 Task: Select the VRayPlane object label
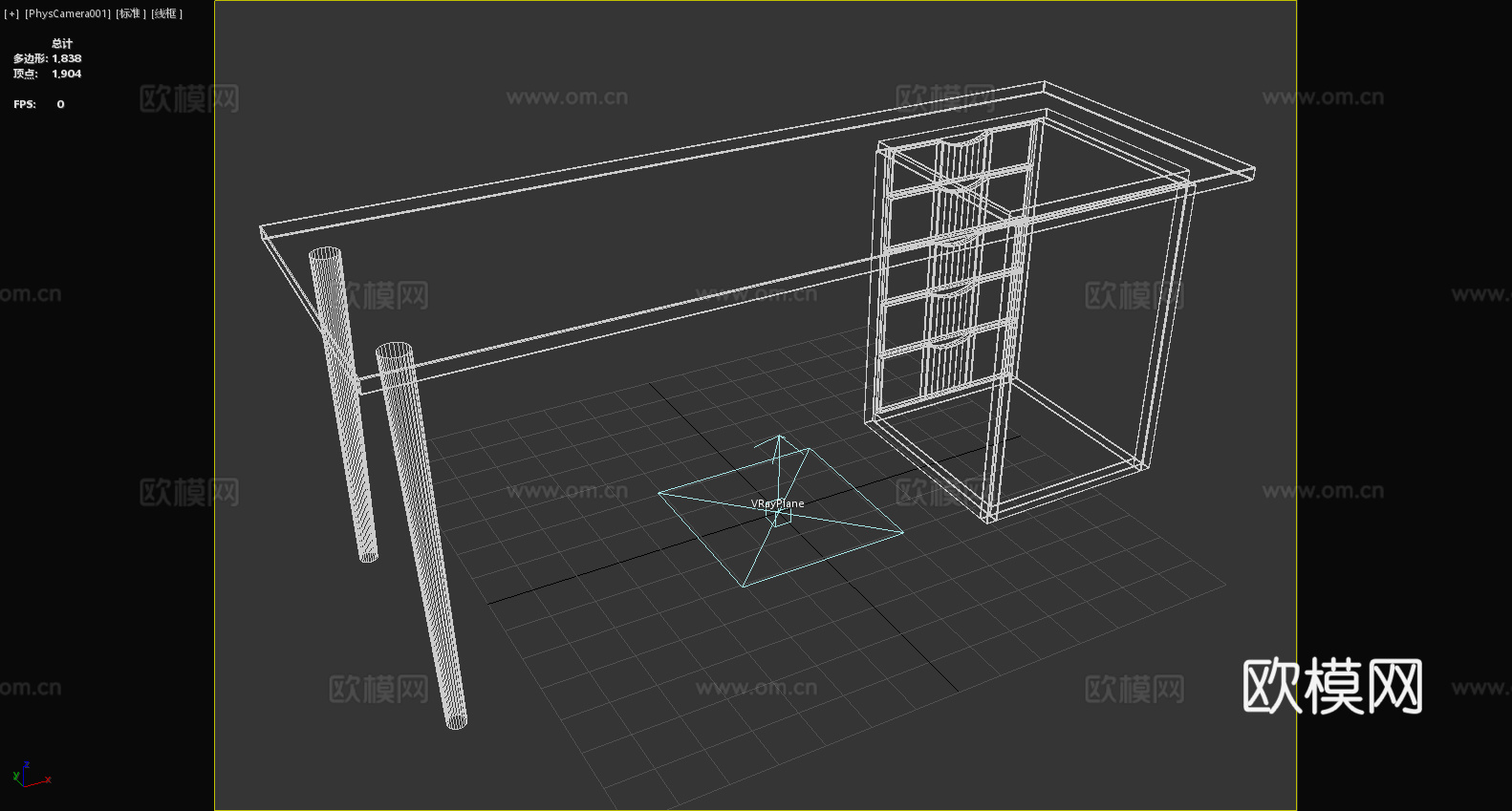click(777, 503)
